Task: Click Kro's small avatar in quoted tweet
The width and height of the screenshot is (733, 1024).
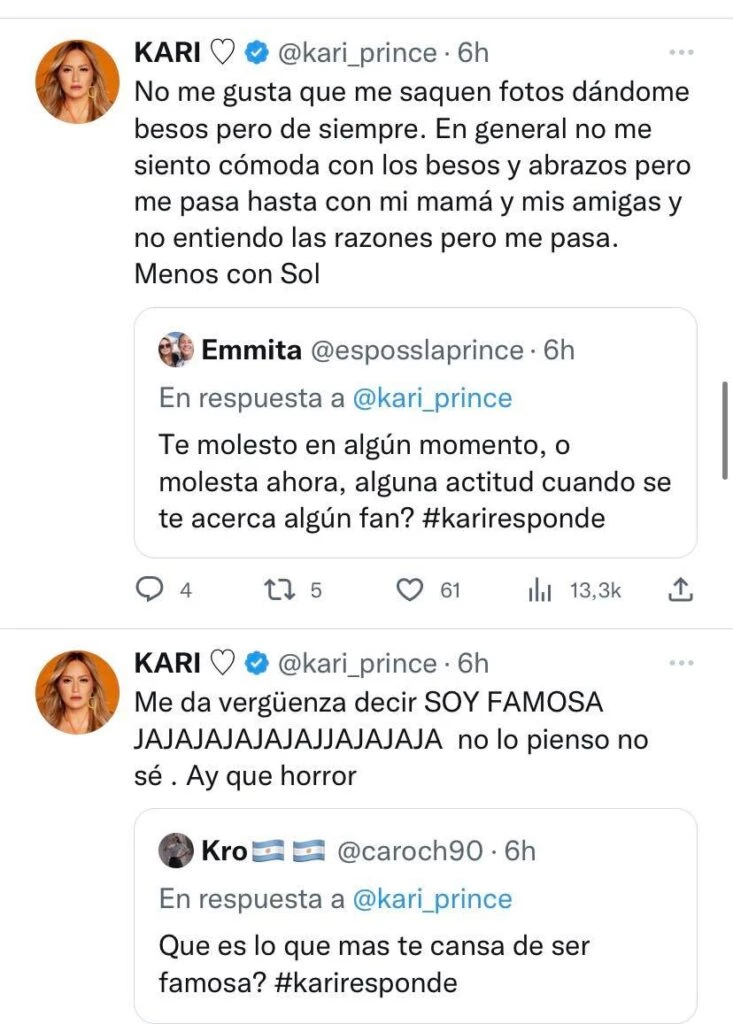Action: [175, 851]
